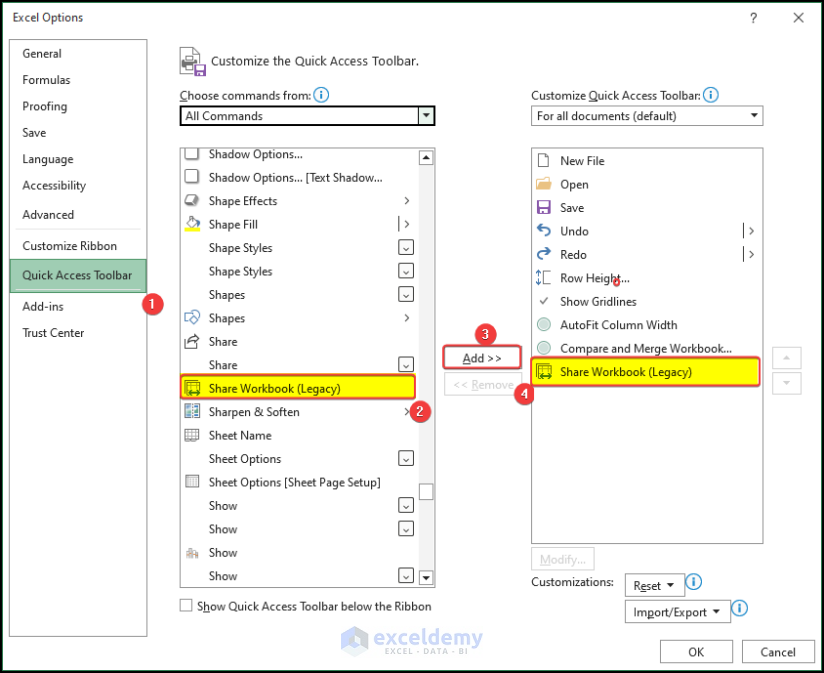Click the Shape Fill paint bucket icon

(192, 224)
